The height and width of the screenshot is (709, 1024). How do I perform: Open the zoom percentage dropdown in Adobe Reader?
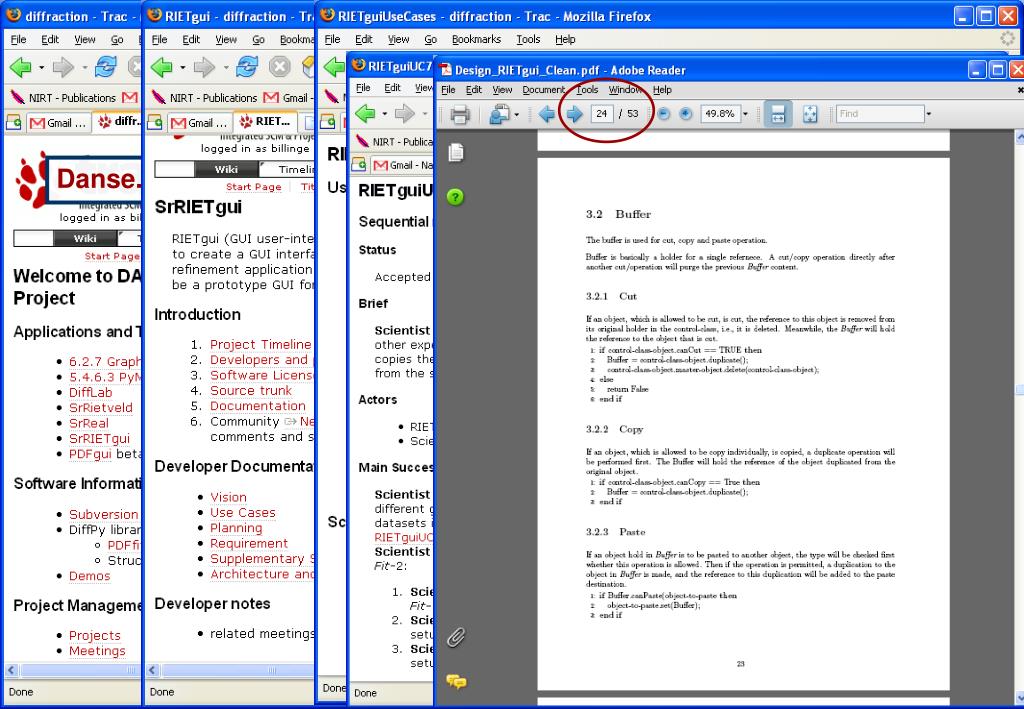(x=745, y=114)
